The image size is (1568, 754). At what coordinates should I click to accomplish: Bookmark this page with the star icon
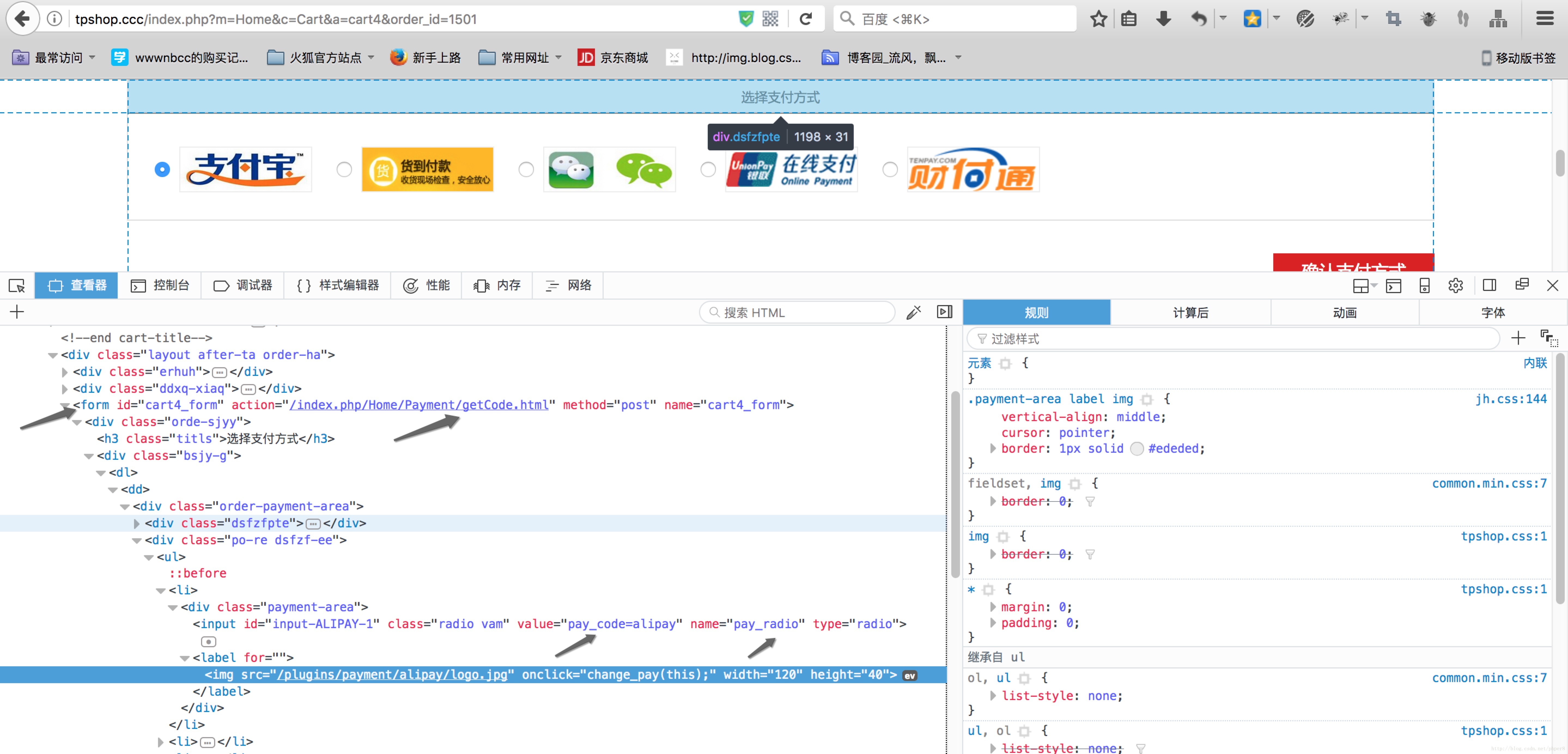click(x=1098, y=19)
